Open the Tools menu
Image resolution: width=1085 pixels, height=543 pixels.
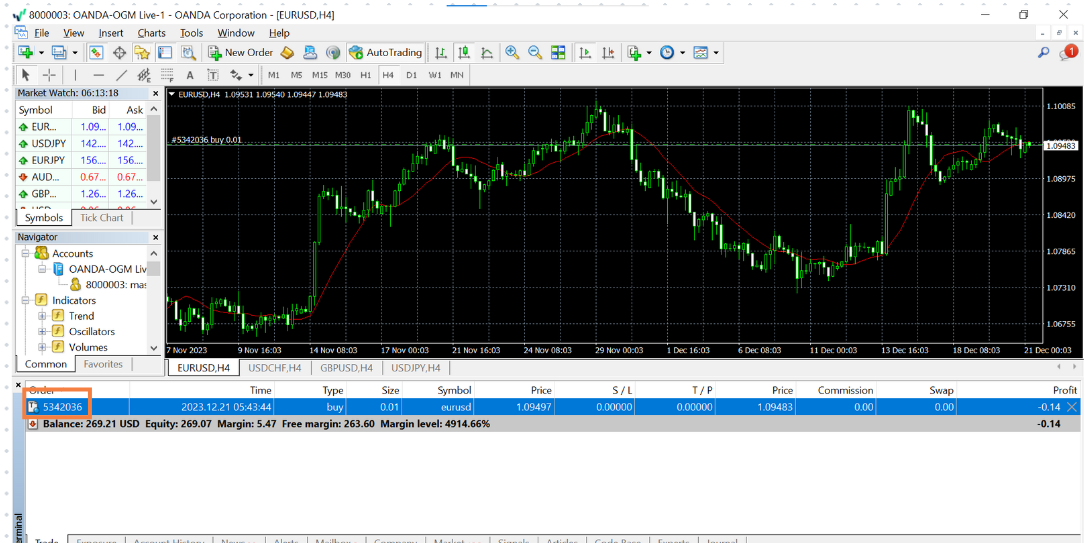point(192,33)
